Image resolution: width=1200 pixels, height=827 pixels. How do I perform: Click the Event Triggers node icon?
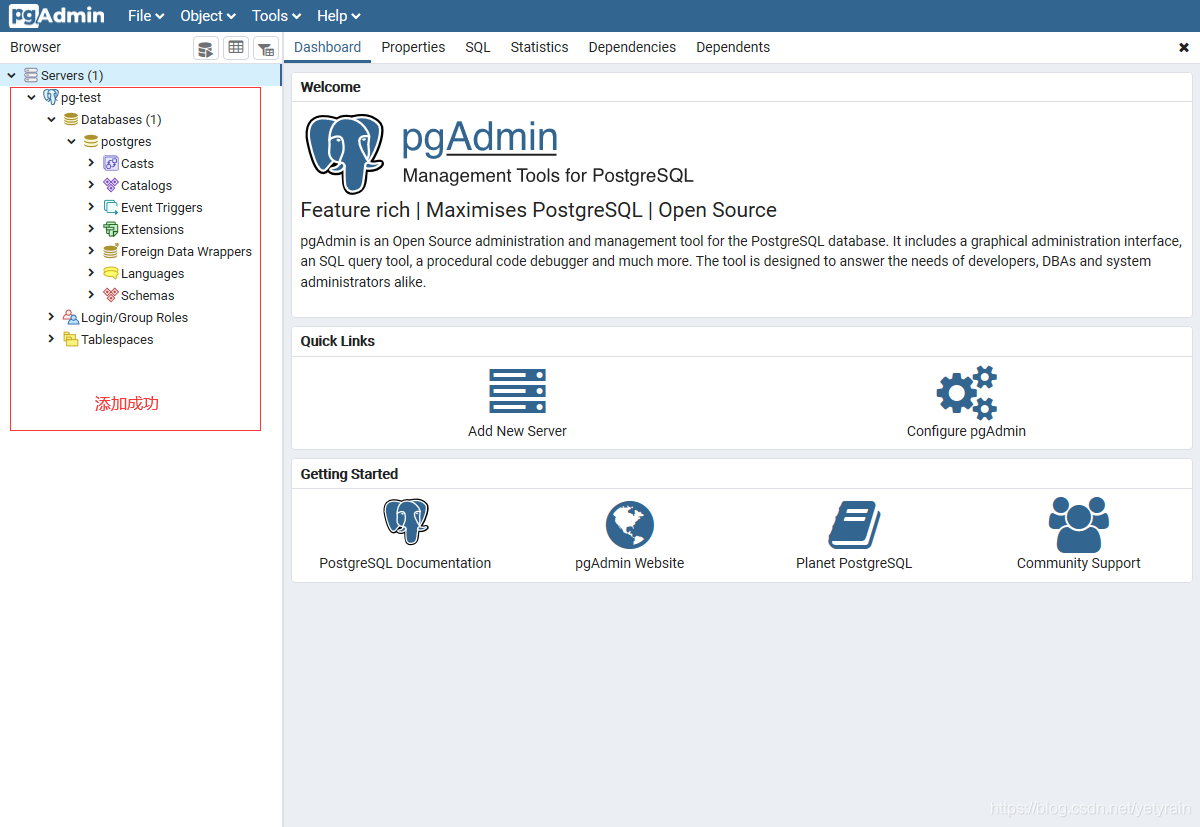111,207
